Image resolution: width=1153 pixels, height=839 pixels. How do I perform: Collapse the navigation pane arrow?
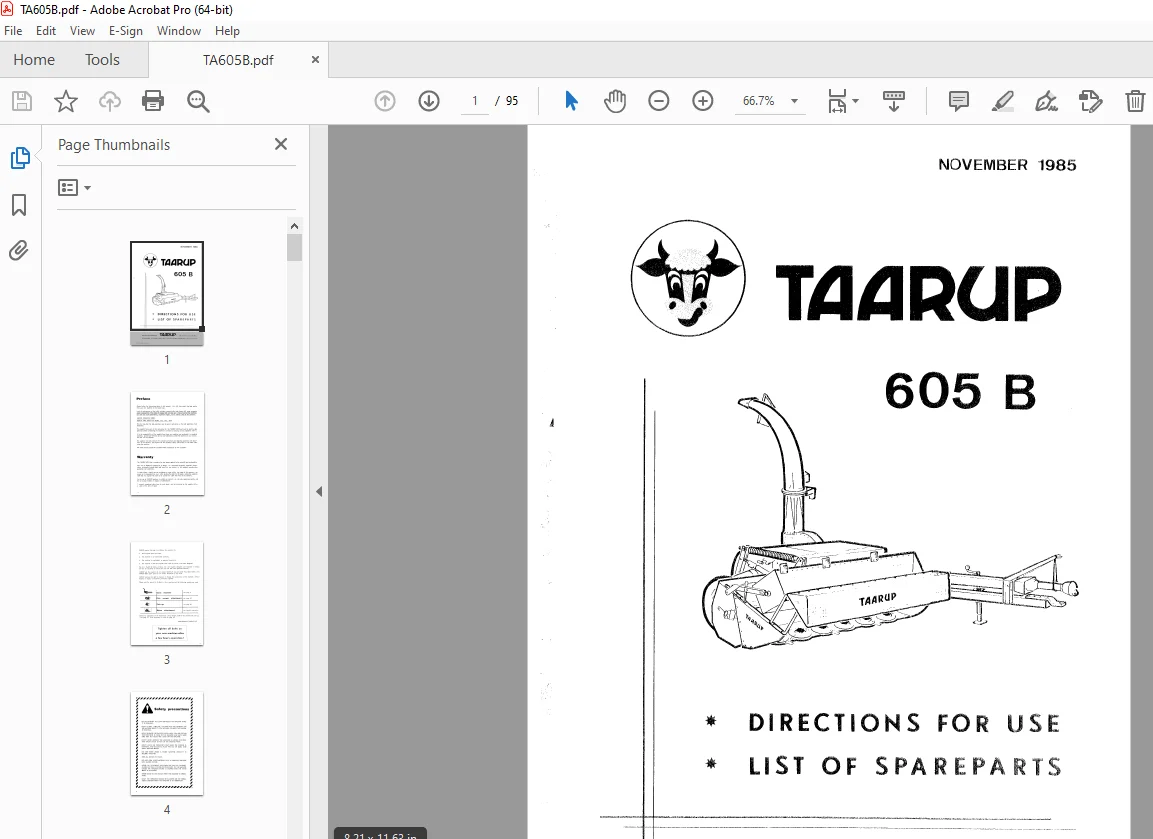click(x=319, y=491)
